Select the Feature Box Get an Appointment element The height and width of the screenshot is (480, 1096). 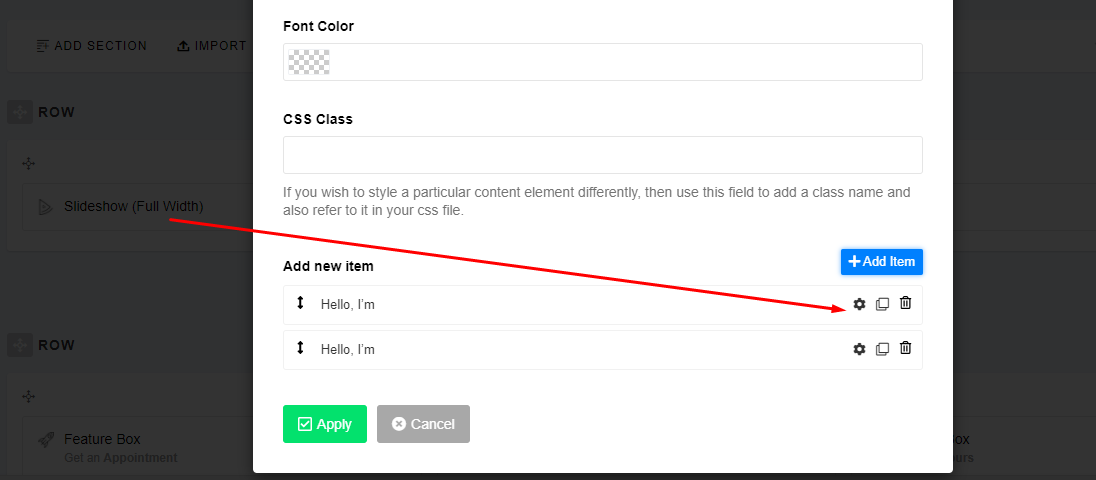120,447
